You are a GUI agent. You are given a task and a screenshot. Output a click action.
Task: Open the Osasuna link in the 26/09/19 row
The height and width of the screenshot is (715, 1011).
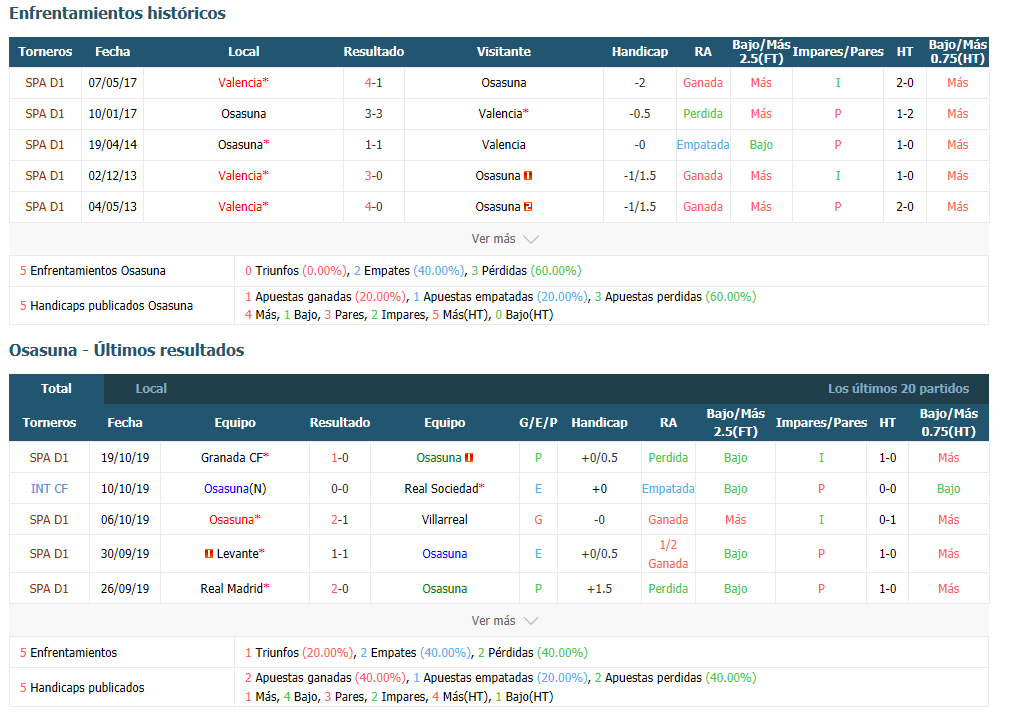[x=444, y=588]
